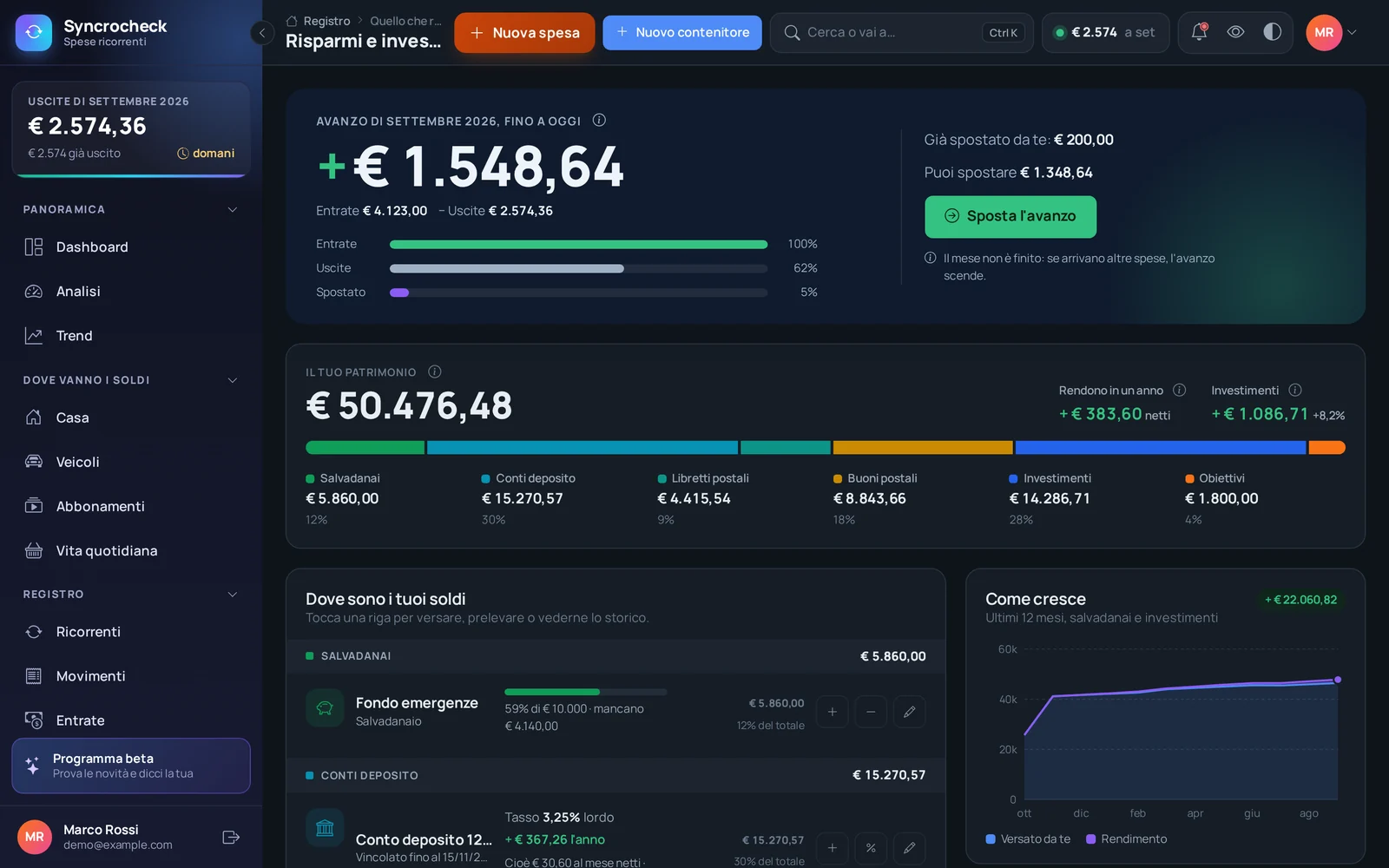Screen dimensions: 1389x868
Task: Click the Sposta l'avanzo button
Action: coord(1010,216)
